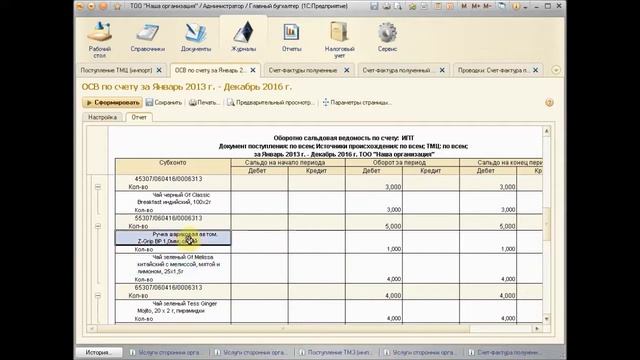Select the 65307/060416/0006313 cell
This screenshot has width=640, height=360.
pyautogui.click(x=173, y=288)
